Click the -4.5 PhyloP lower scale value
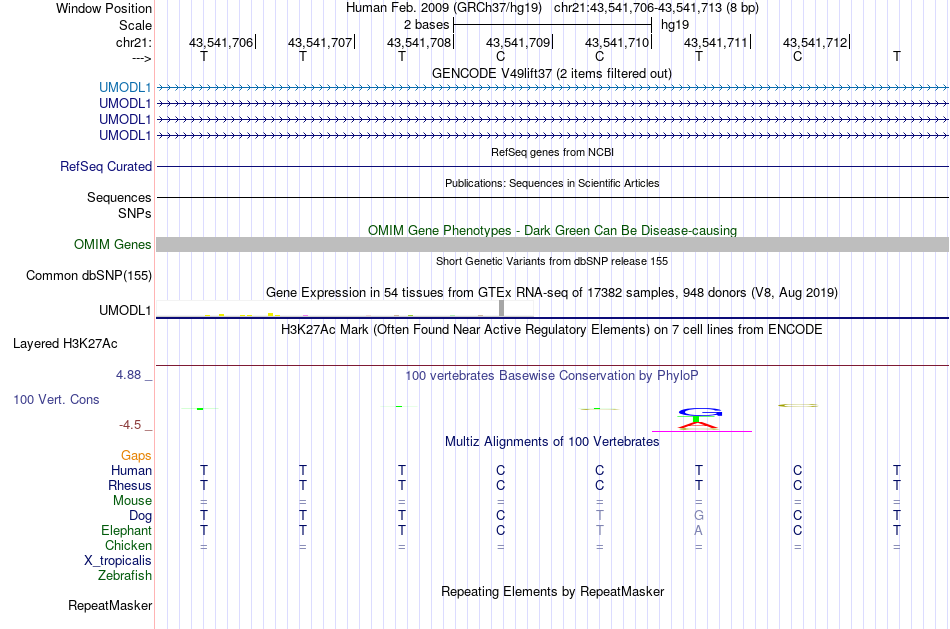 pyautogui.click(x=130, y=425)
